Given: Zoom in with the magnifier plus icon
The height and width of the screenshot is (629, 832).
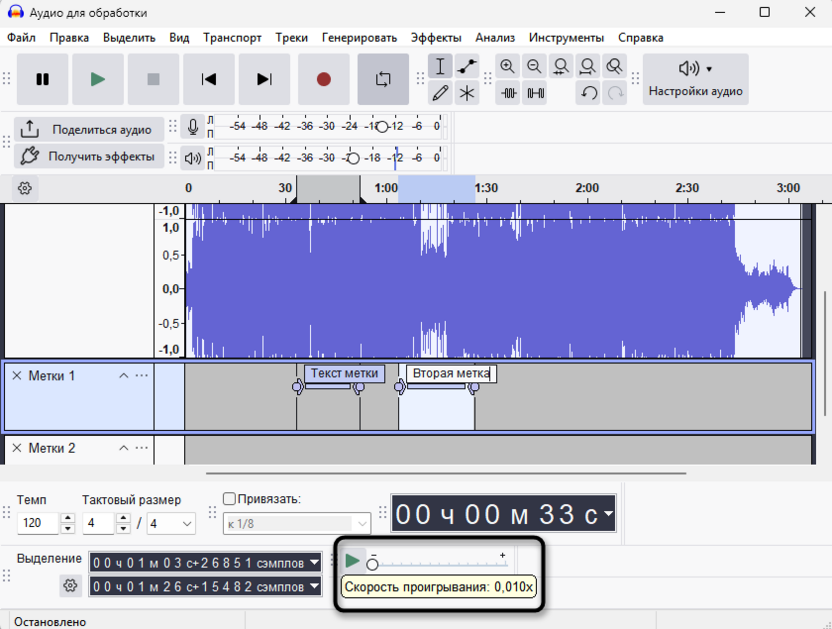Looking at the screenshot, I should [508, 66].
